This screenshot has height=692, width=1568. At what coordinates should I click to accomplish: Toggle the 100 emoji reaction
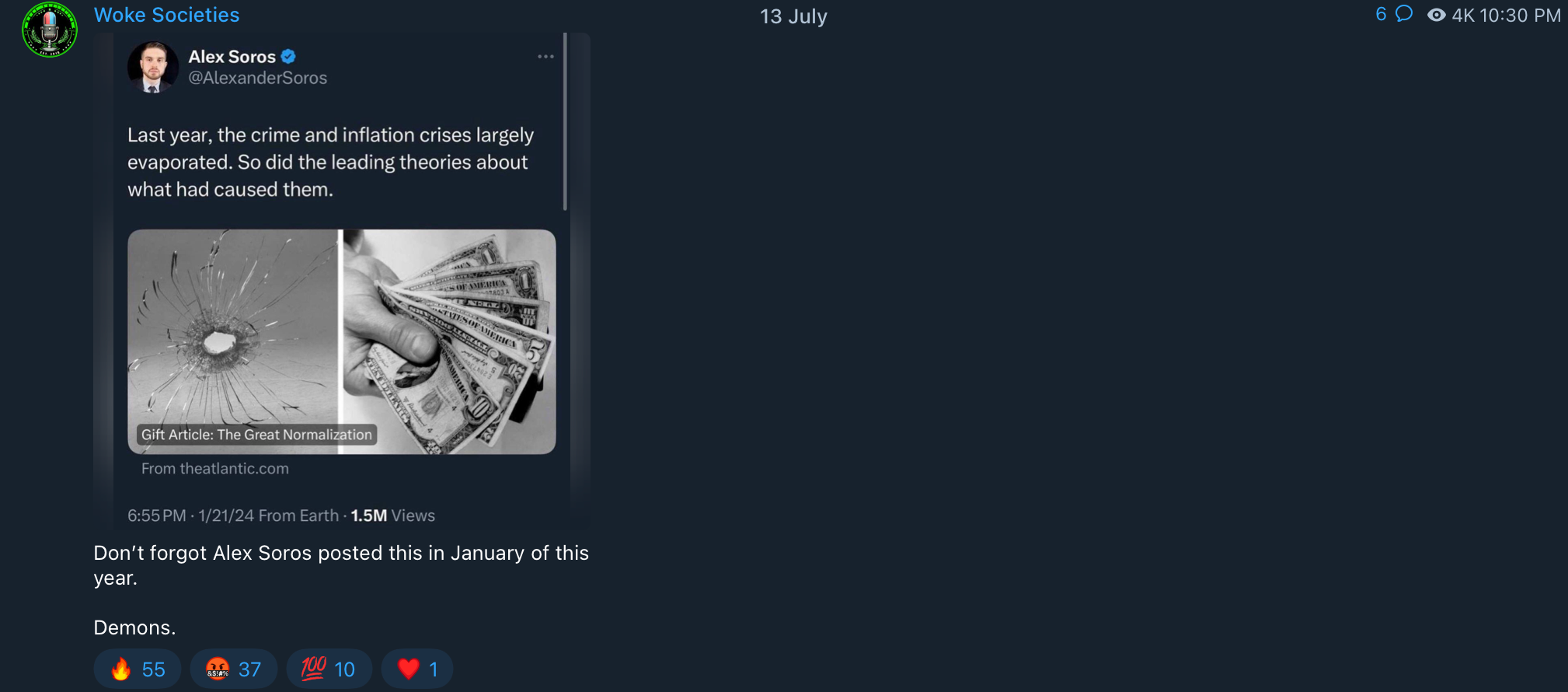[329, 669]
